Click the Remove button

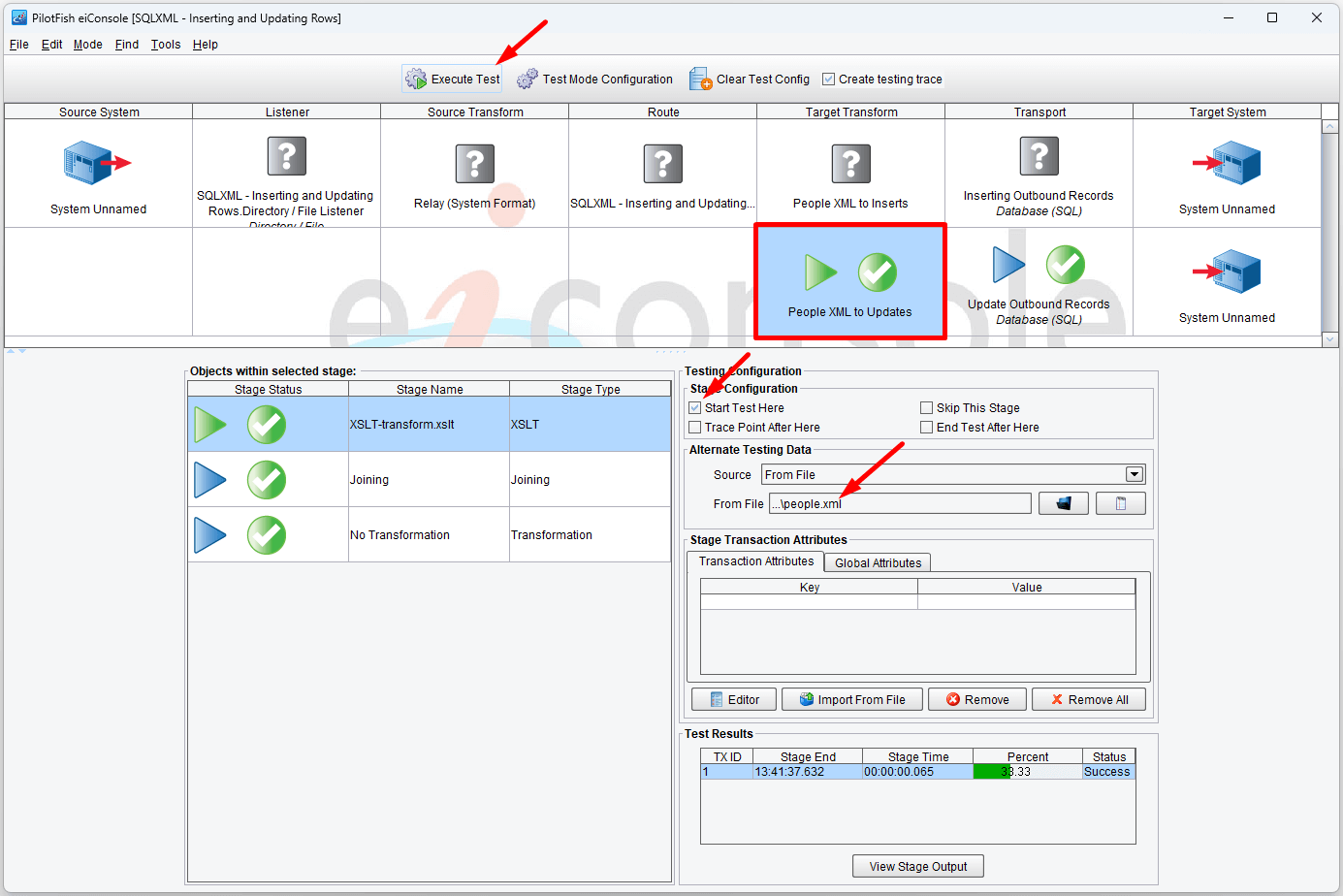[x=977, y=700]
